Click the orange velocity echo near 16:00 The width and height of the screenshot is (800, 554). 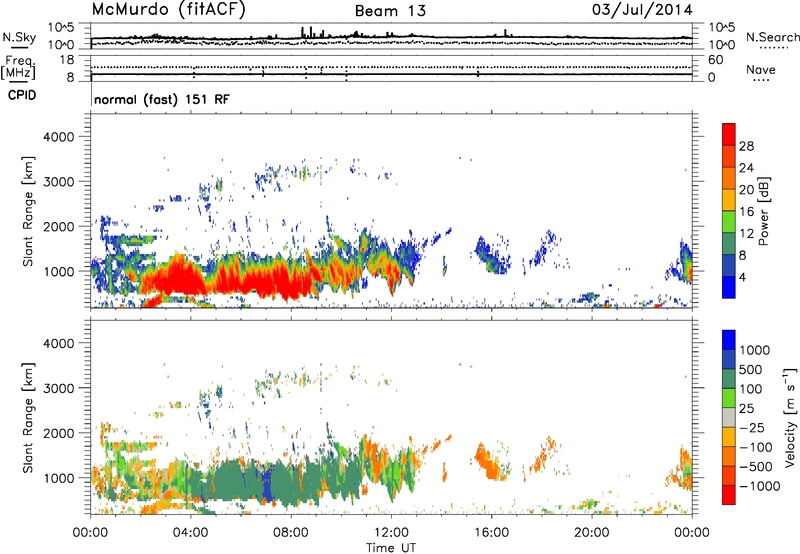coord(488,464)
